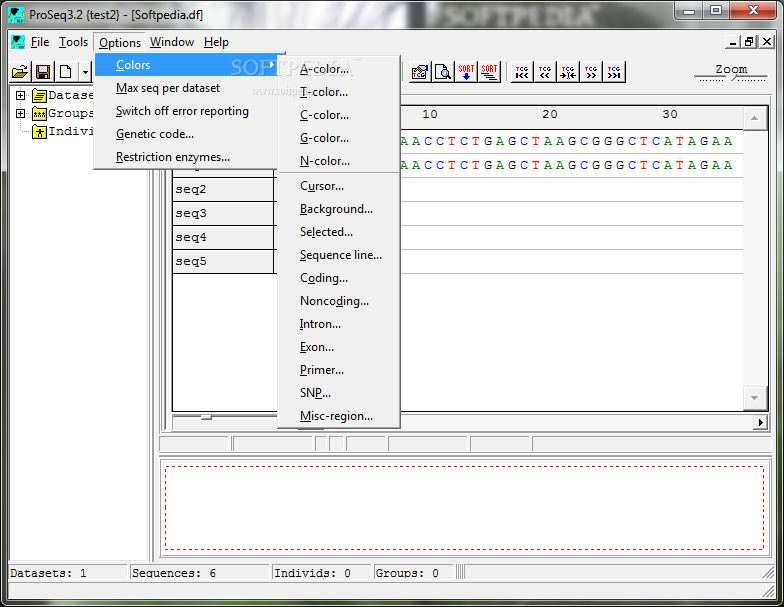Screen dimensions: 784x607
Task: Select the seq4 row label
Action: pyautogui.click(x=224, y=238)
